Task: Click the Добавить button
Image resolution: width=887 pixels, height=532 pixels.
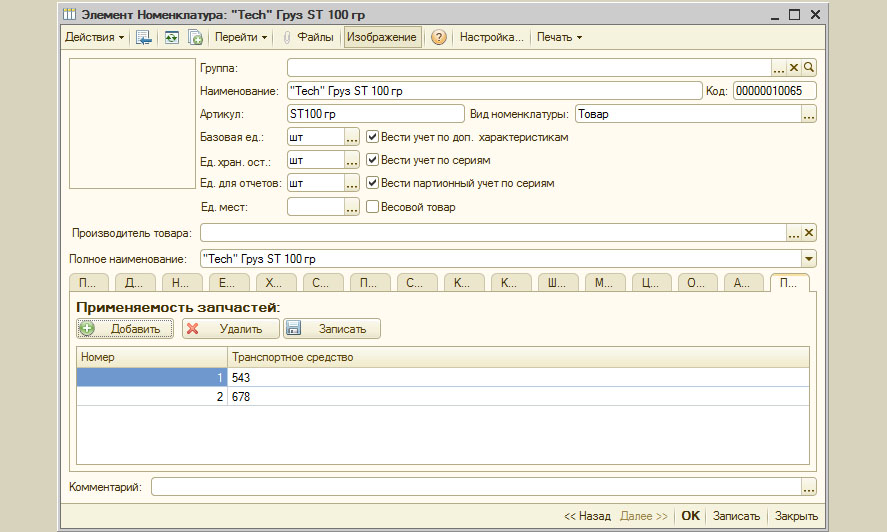Action: (x=125, y=328)
